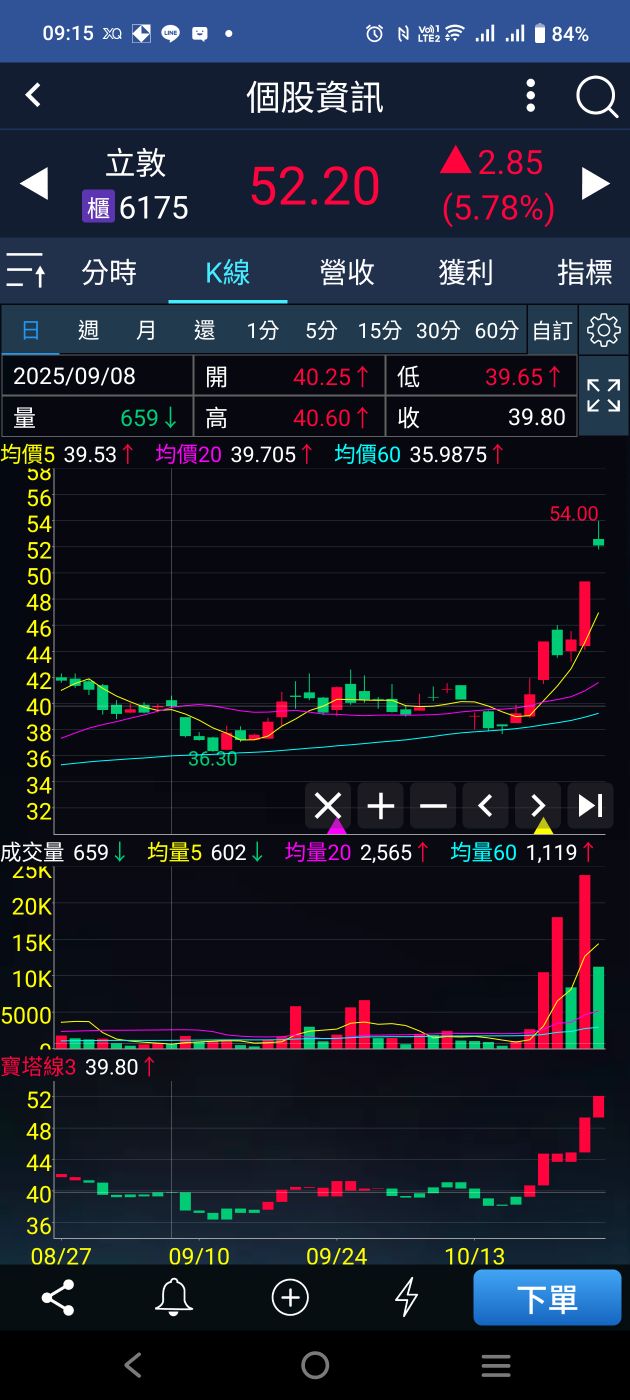630x1400 pixels.
Task: Switch to previous stock with left triangle
Action: (34, 184)
